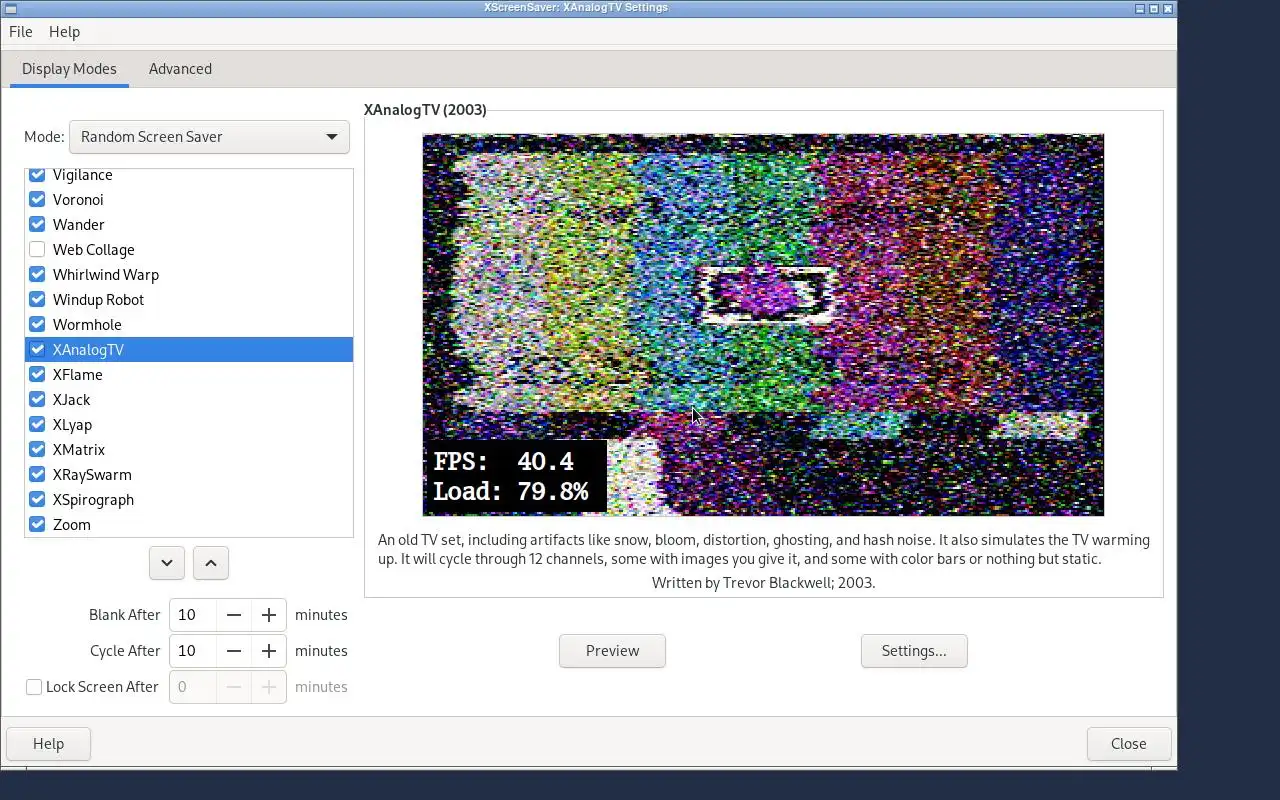Select XRaySwarm in the screensaver list
Viewport: 1280px width, 800px height.
189,475
